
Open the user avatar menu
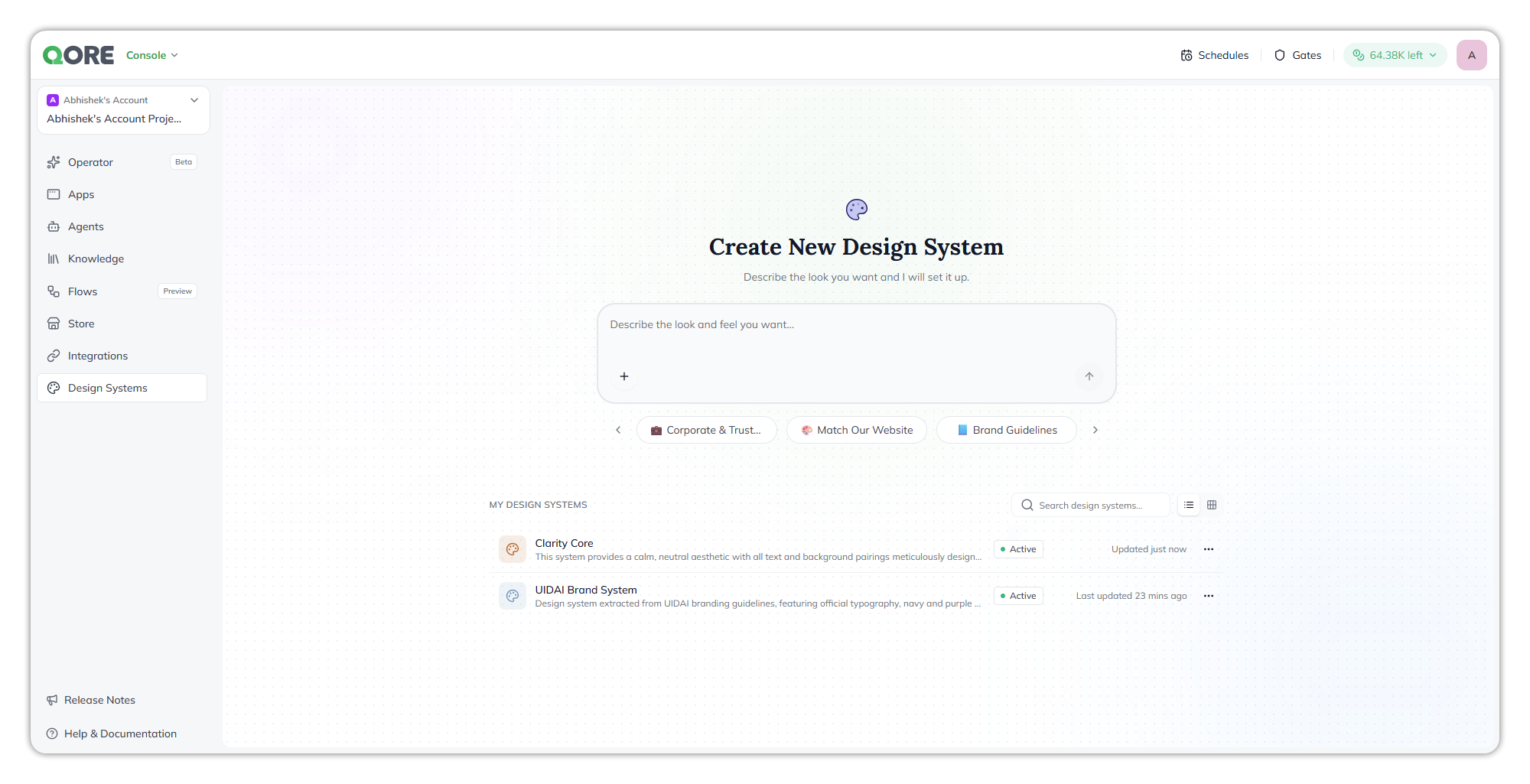pos(1471,55)
